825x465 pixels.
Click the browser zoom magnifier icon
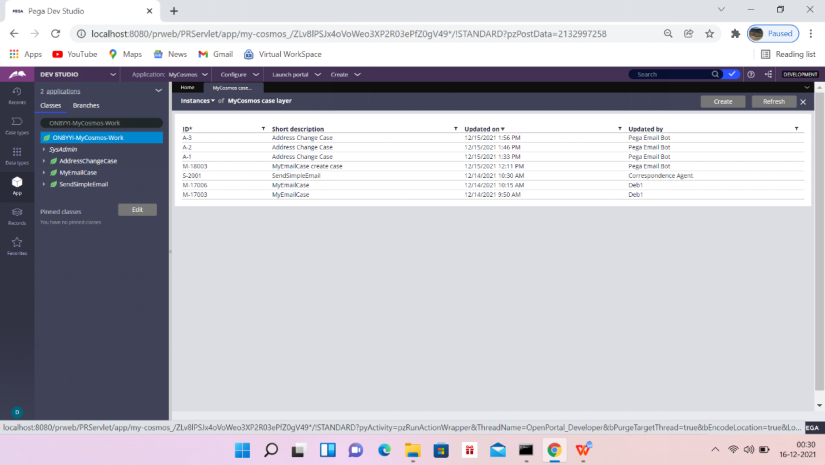668,34
